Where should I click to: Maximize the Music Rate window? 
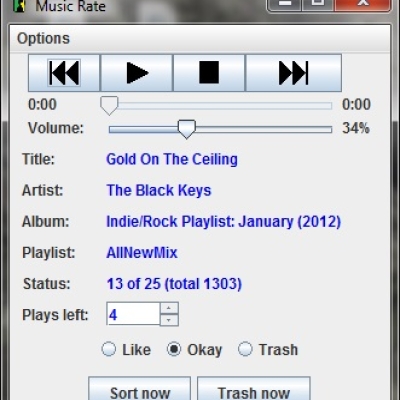[318, 5]
